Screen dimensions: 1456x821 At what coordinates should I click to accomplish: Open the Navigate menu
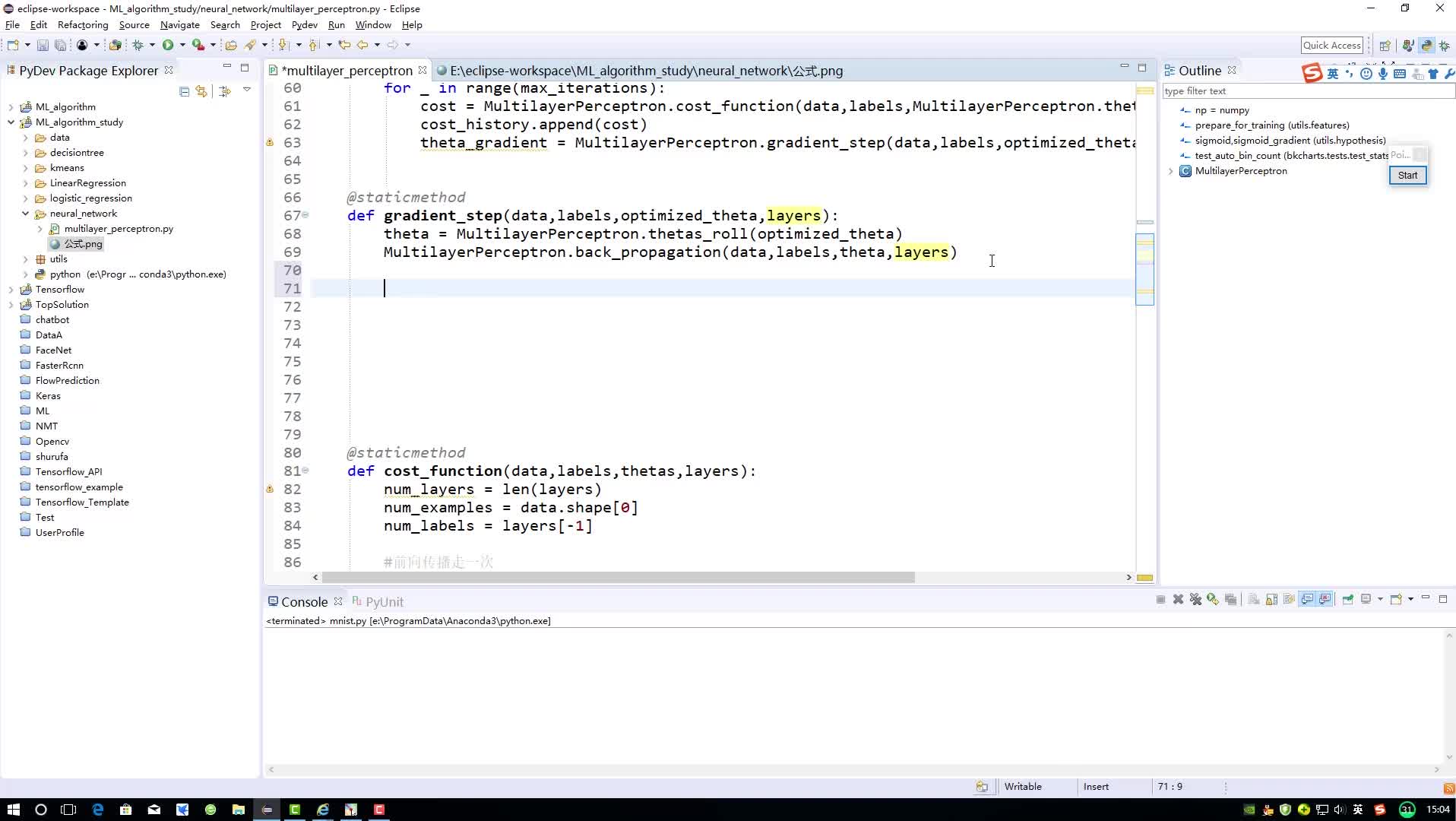[180, 25]
